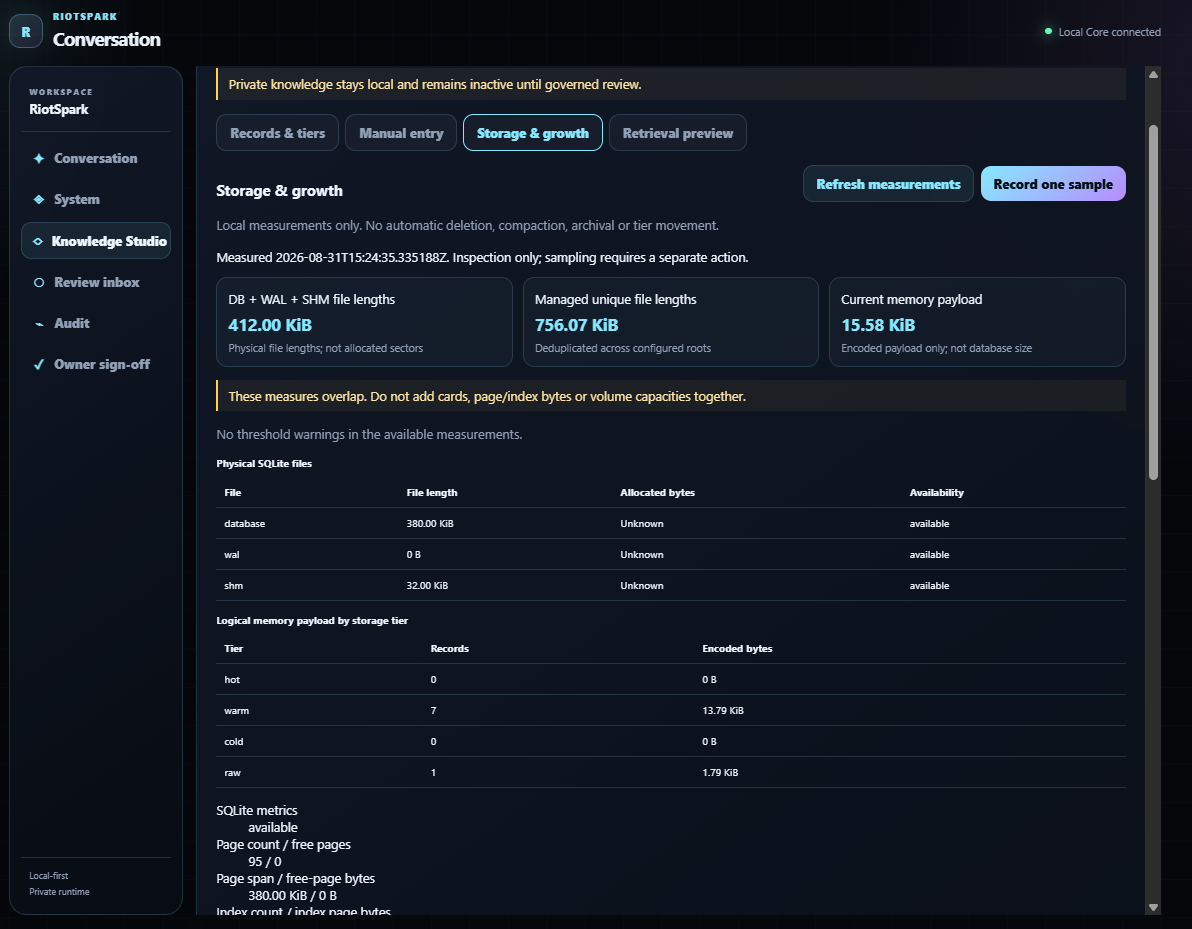Click the 1.79 KiB raw encoded bytes
Viewport: 1192px width, 929px height.
[x=720, y=773]
